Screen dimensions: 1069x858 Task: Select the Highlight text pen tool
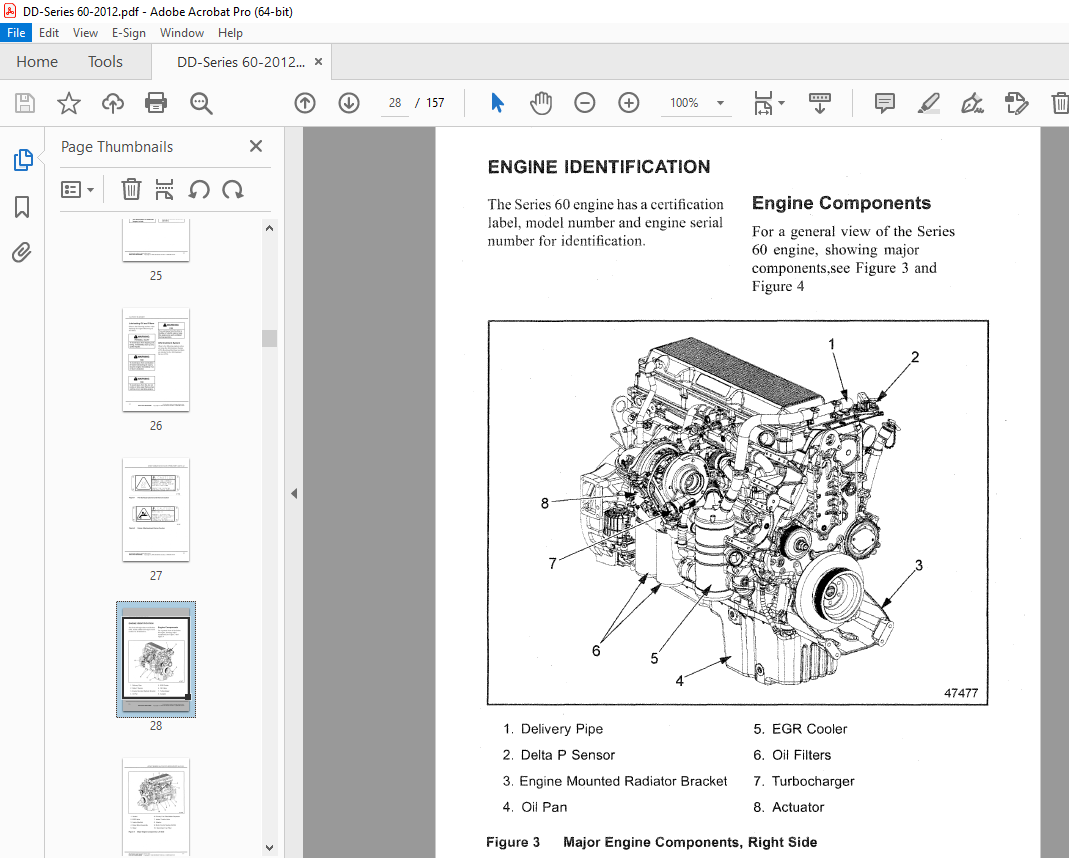click(929, 103)
